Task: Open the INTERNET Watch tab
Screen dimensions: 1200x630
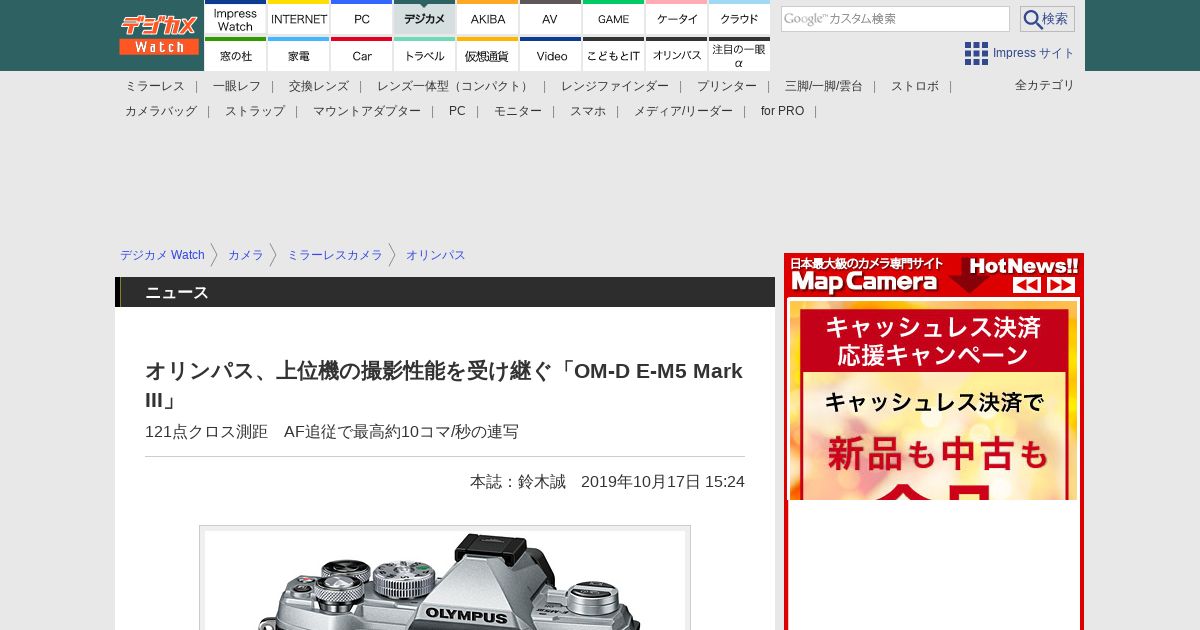Action: [299, 18]
